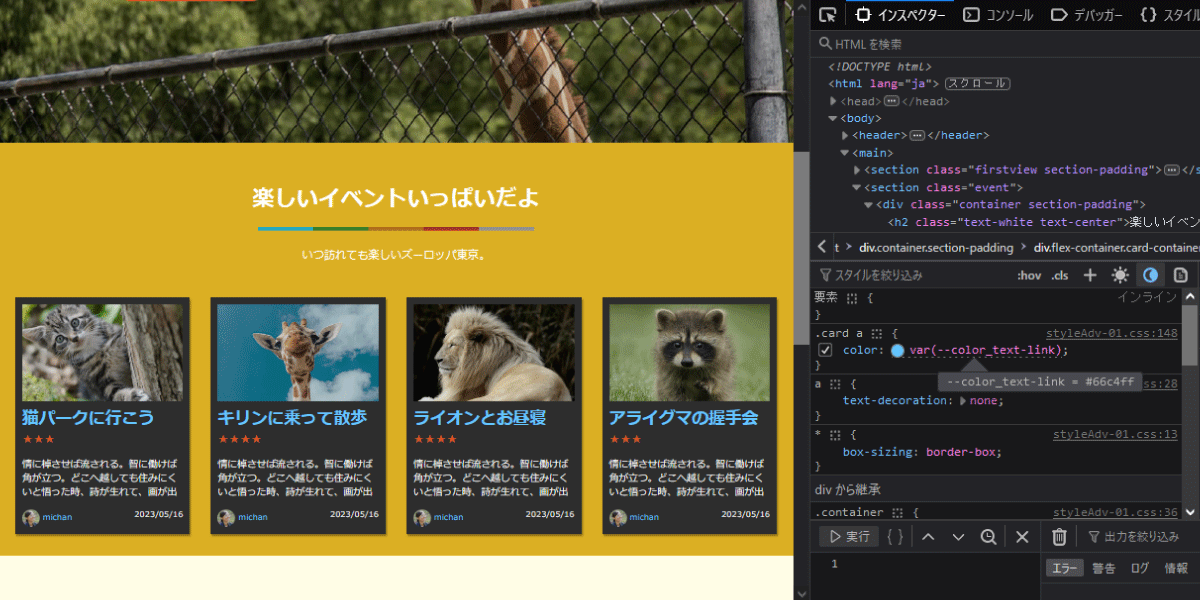
Task: Select div.flex-container.card-container breadcrumb
Action: tap(1116, 247)
